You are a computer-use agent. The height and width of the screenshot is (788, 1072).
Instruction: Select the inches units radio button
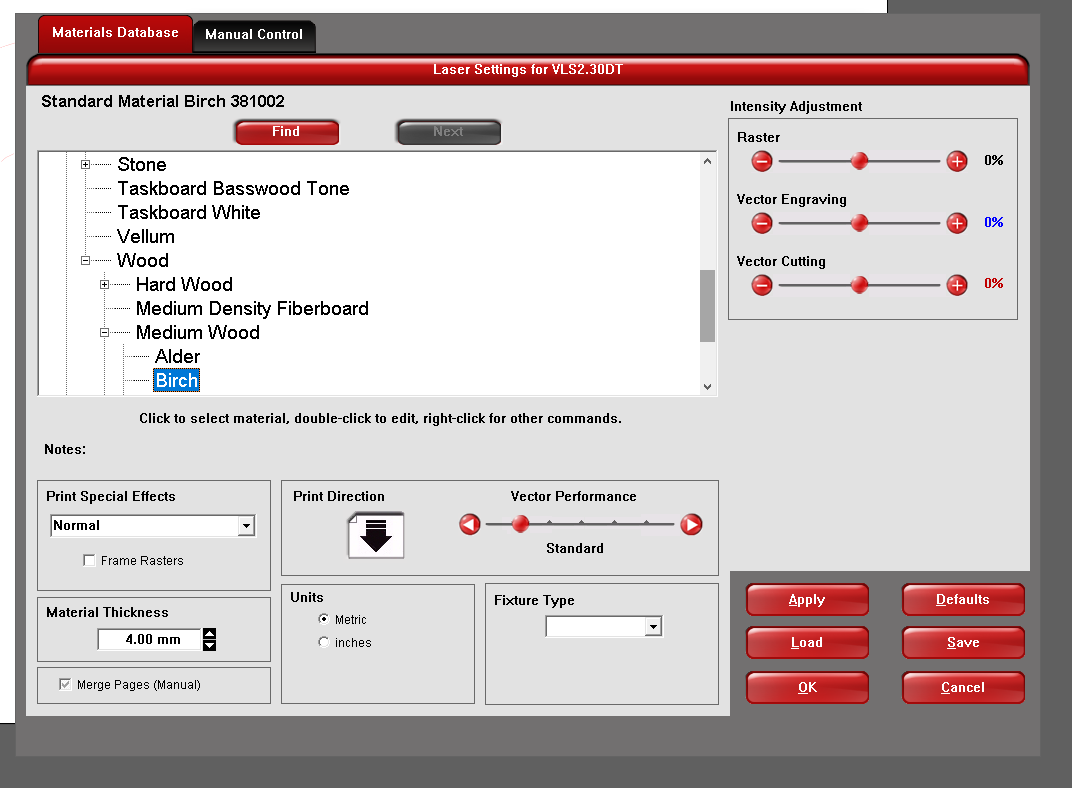tap(324, 643)
